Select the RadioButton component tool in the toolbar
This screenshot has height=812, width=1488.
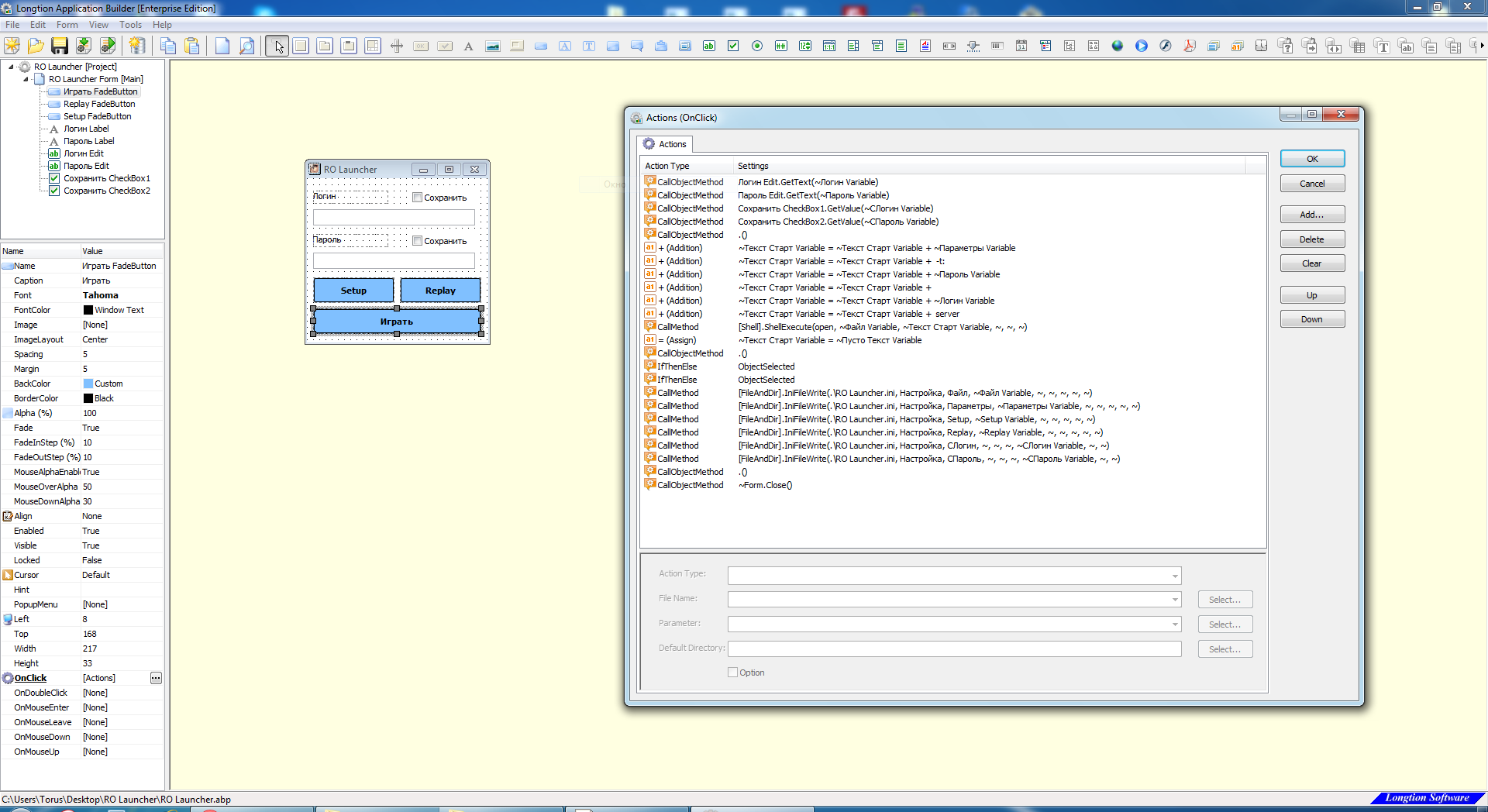pos(757,46)
